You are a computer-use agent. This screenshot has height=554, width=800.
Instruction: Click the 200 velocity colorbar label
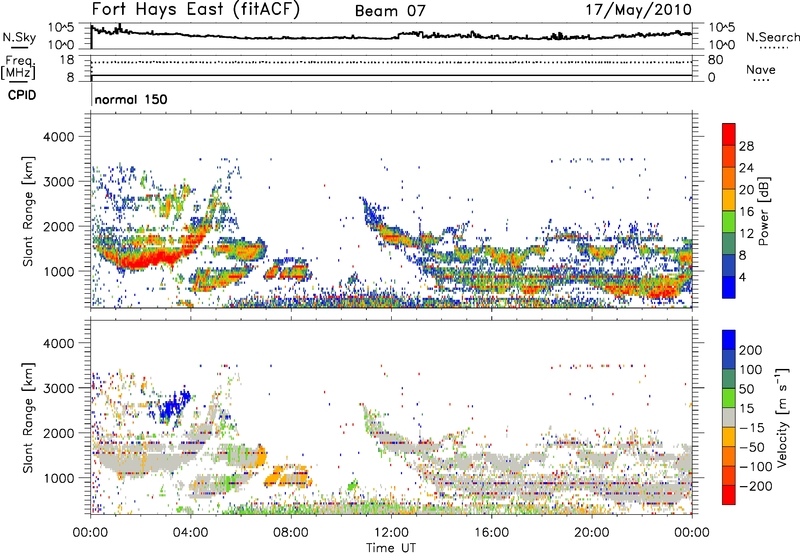tap(751, 350)
